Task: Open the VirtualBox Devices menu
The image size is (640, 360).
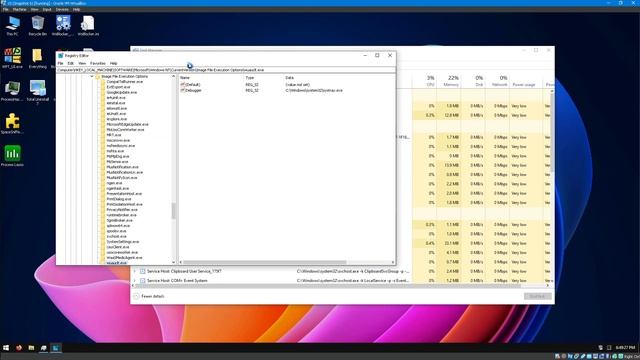Action: 62,9
